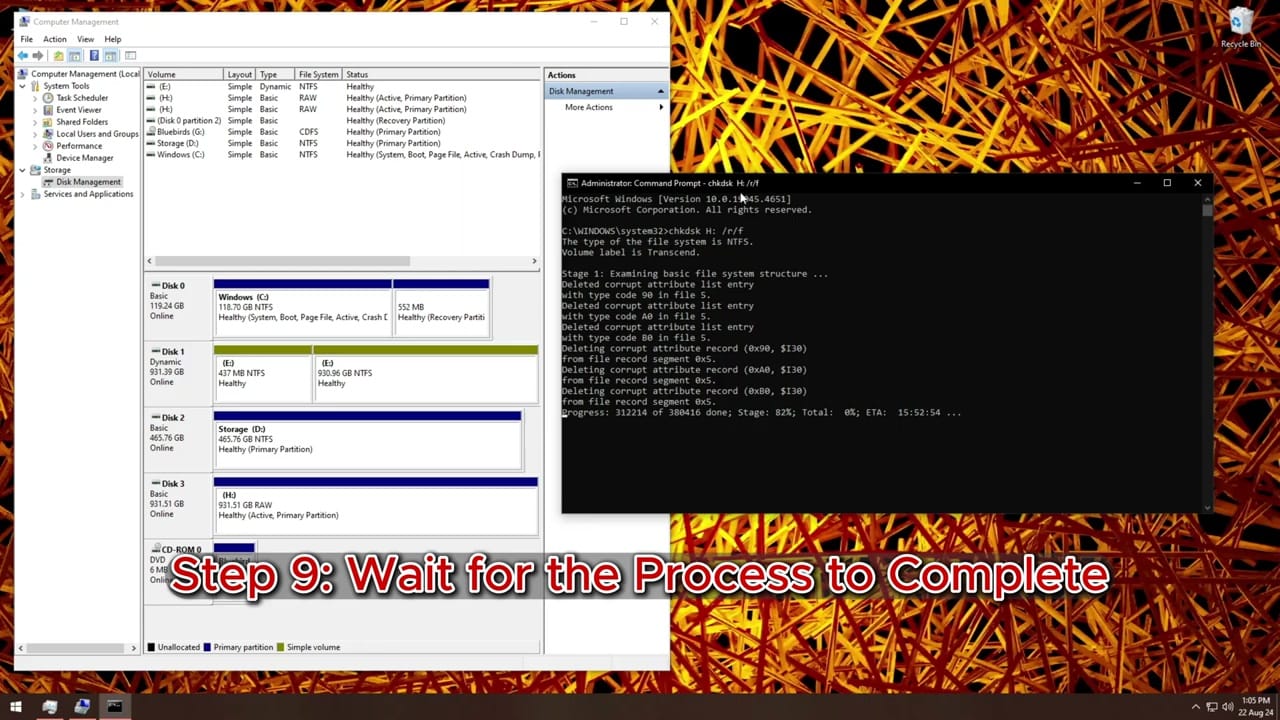Select the Task Scheduler clock icon
Image resolution: width=1280 pixels, height=720 pixels.
[x=48, y=98]
